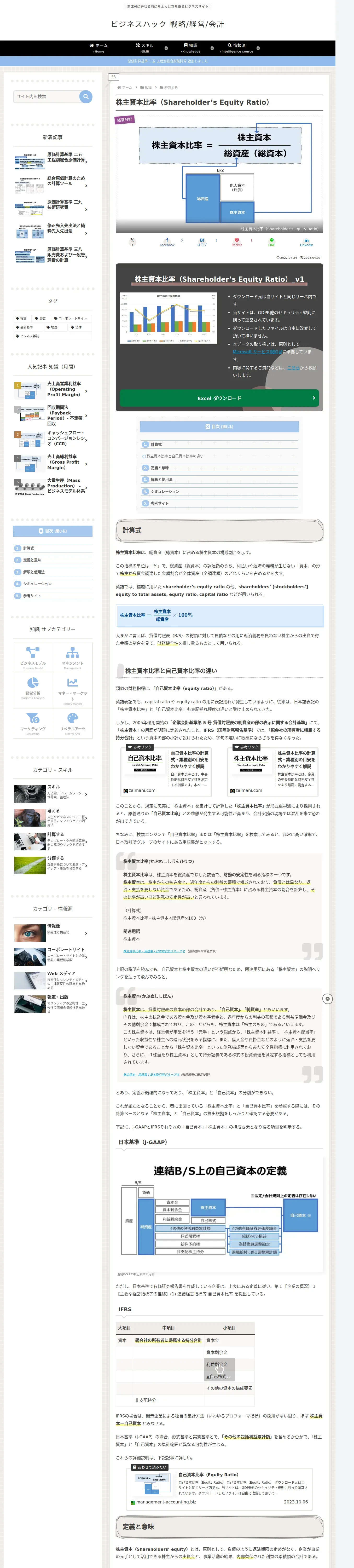Collapse the article table of contents 目次

coord(219,427)
